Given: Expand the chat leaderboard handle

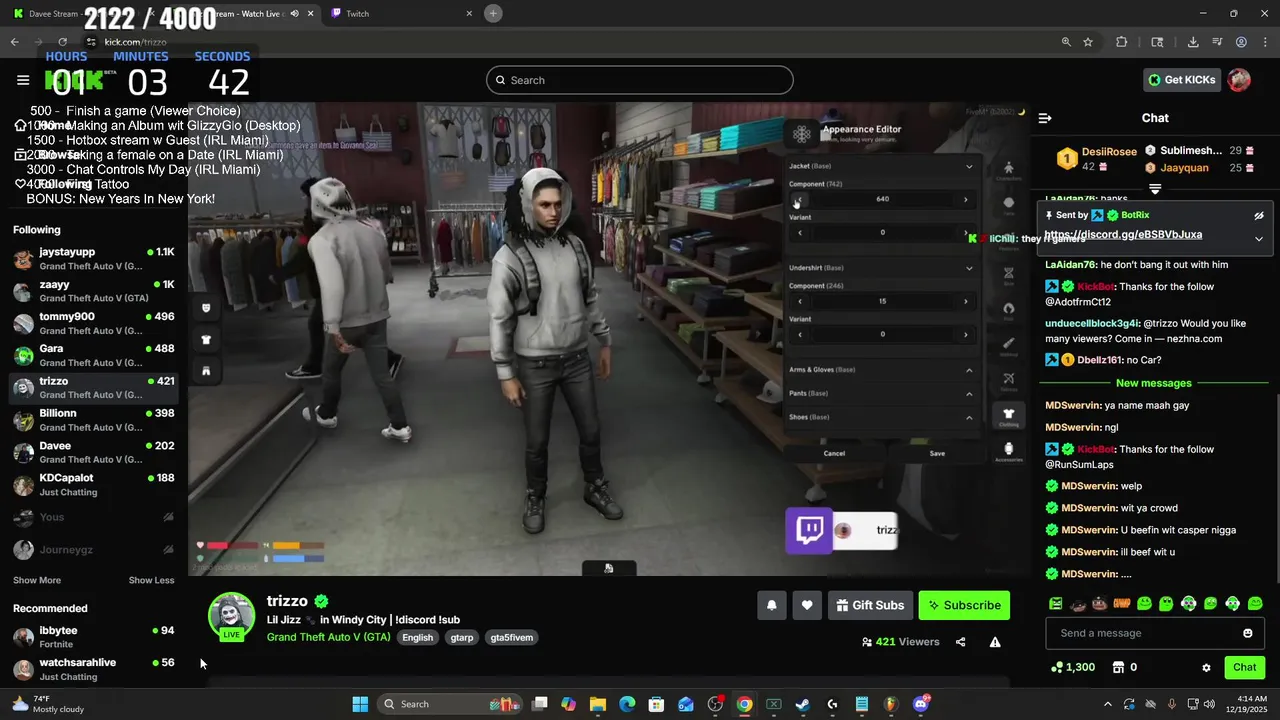Looking at the screenshot, I should click(x=1155, y=189).
